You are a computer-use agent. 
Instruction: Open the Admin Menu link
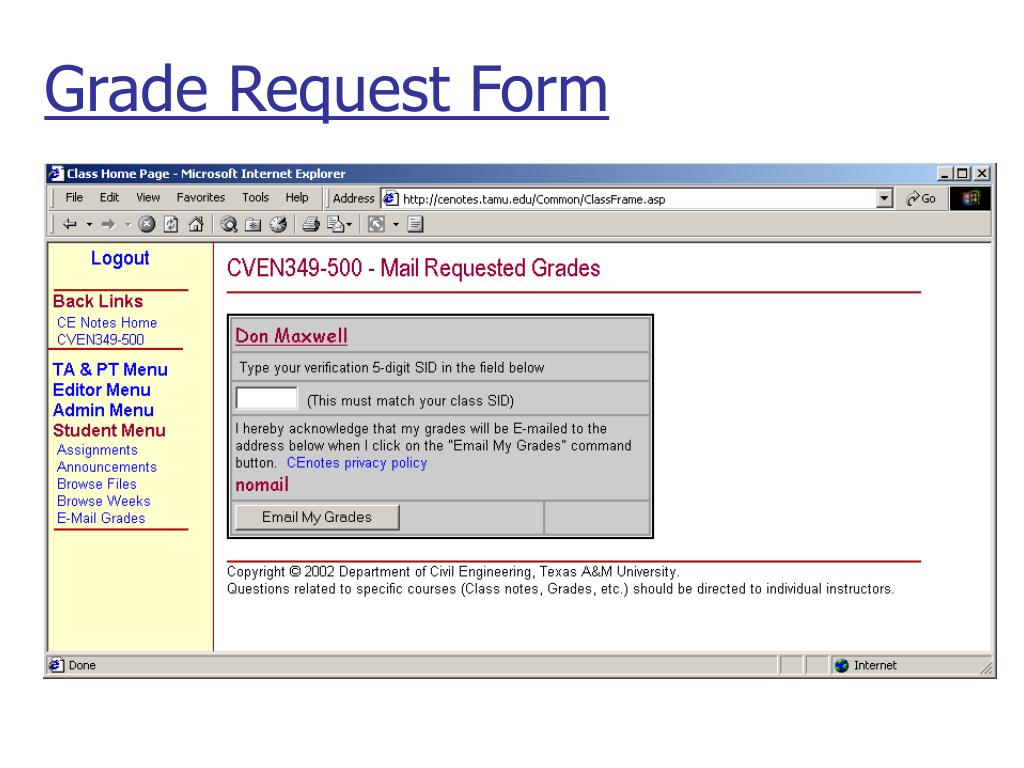[x=103, y=410]
